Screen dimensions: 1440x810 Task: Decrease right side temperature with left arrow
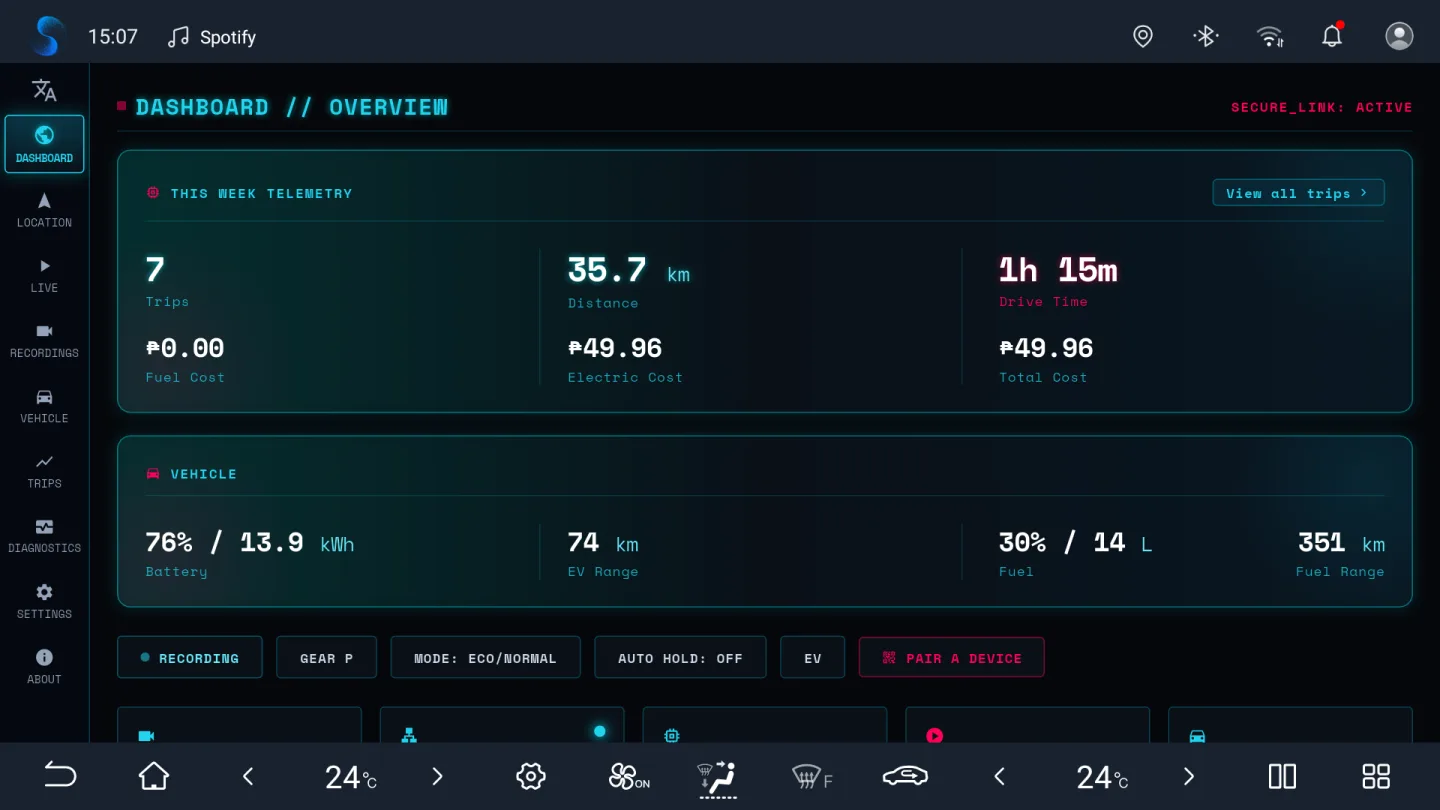(x=999, y=776)
